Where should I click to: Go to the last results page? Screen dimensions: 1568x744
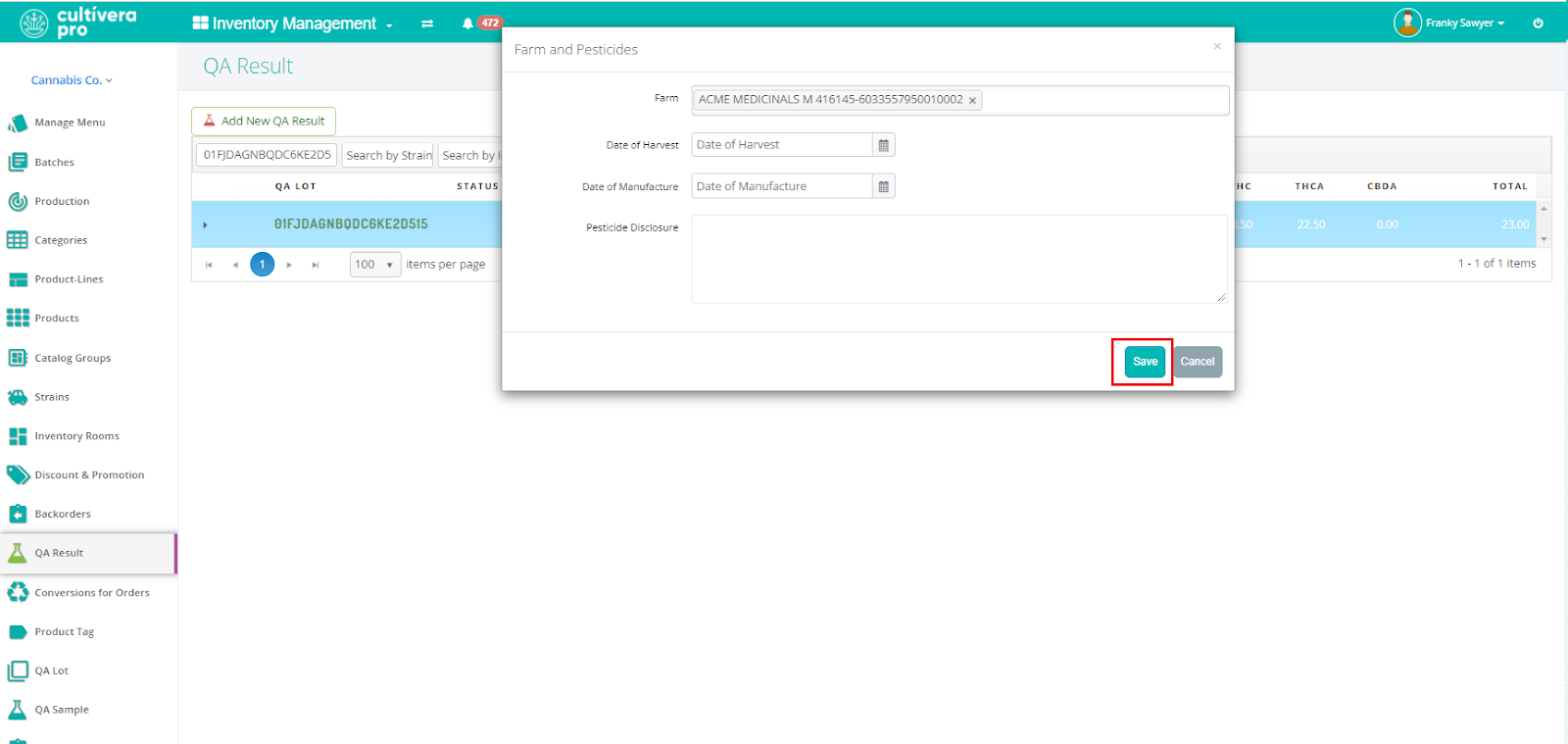pos(316,265)
